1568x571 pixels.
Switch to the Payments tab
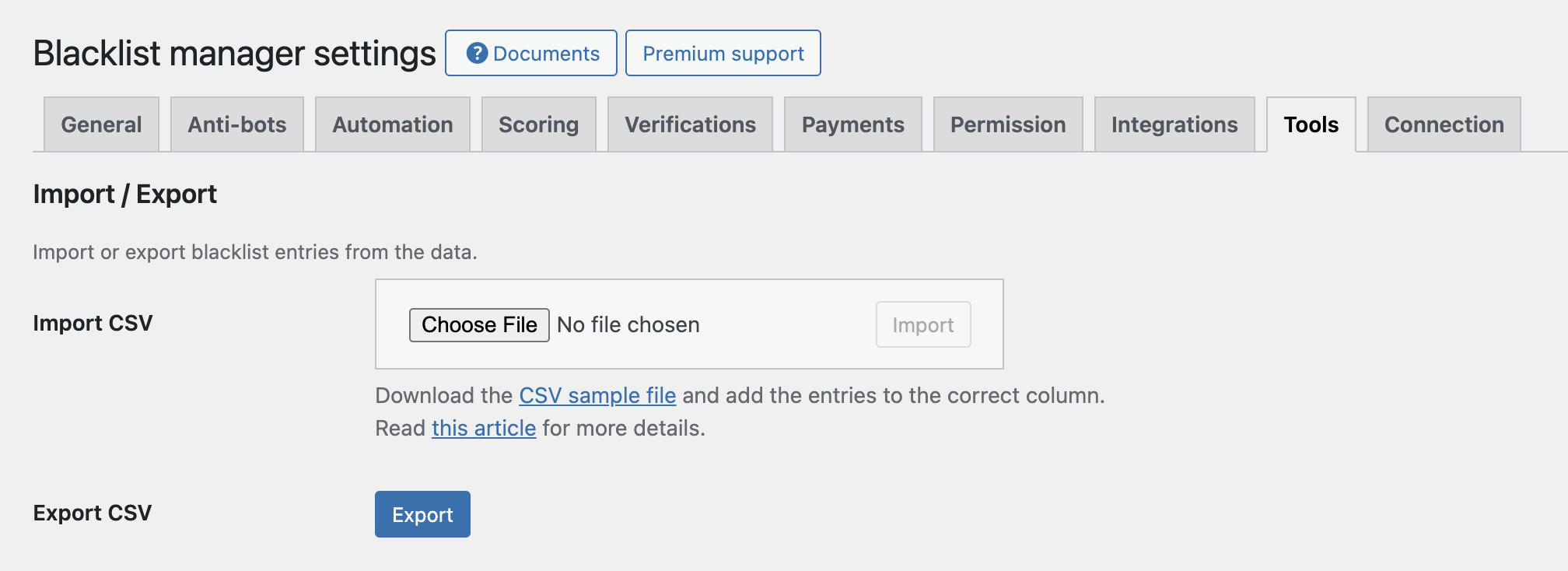click(x=853, y=124)
